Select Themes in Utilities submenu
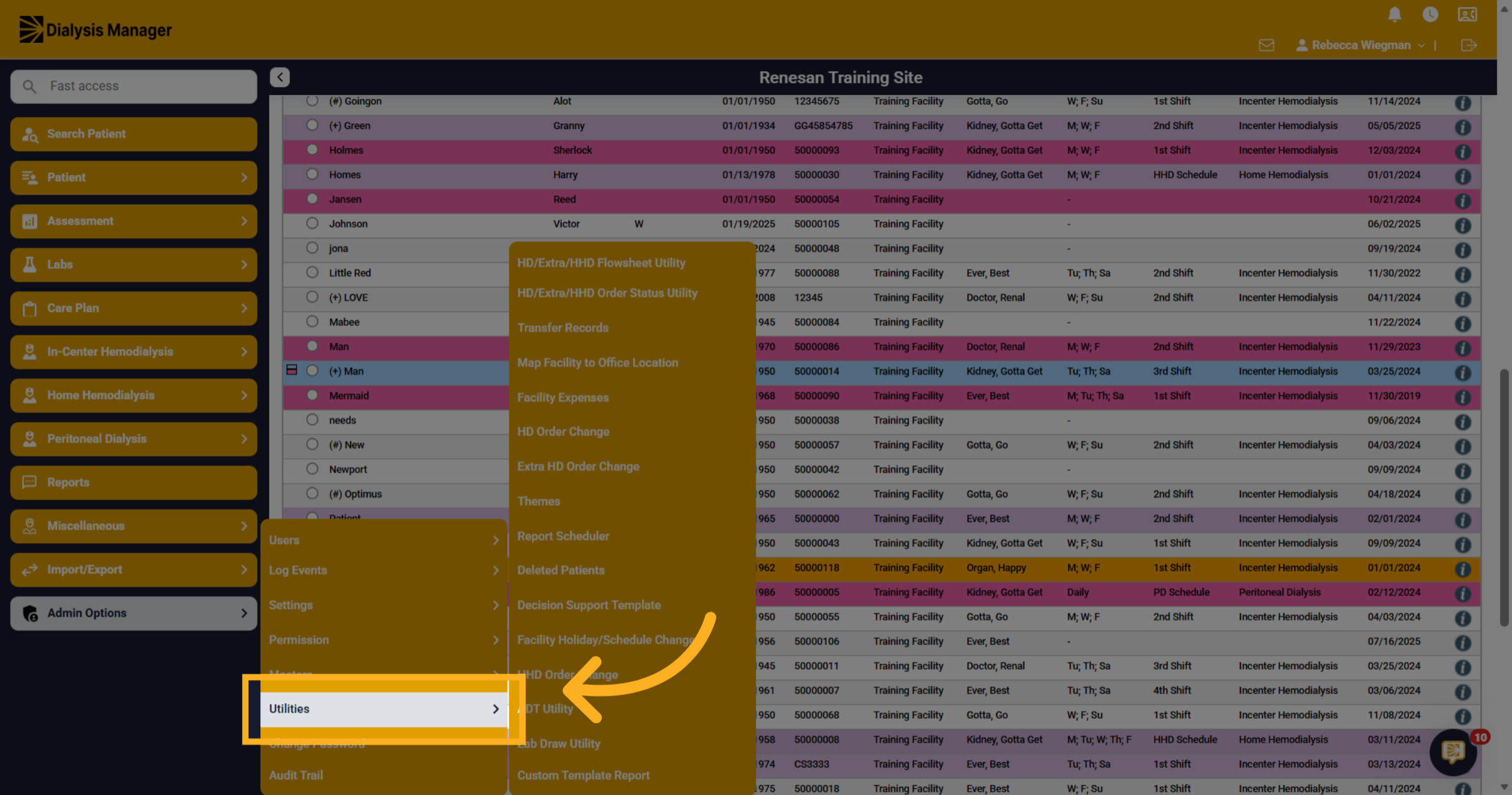 pos(539,501)
